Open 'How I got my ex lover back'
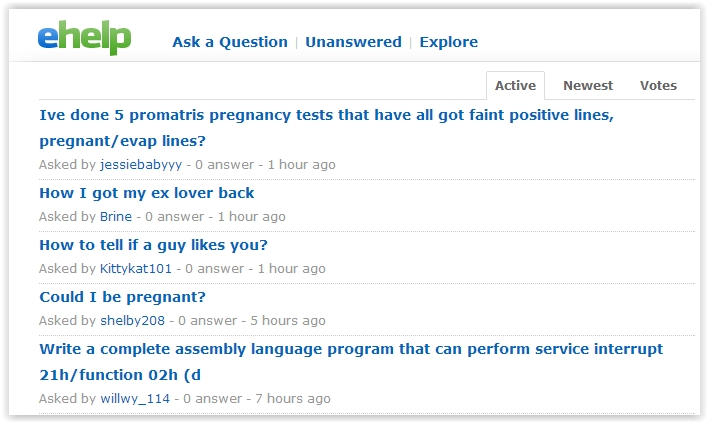 click(x=147, y=193)
